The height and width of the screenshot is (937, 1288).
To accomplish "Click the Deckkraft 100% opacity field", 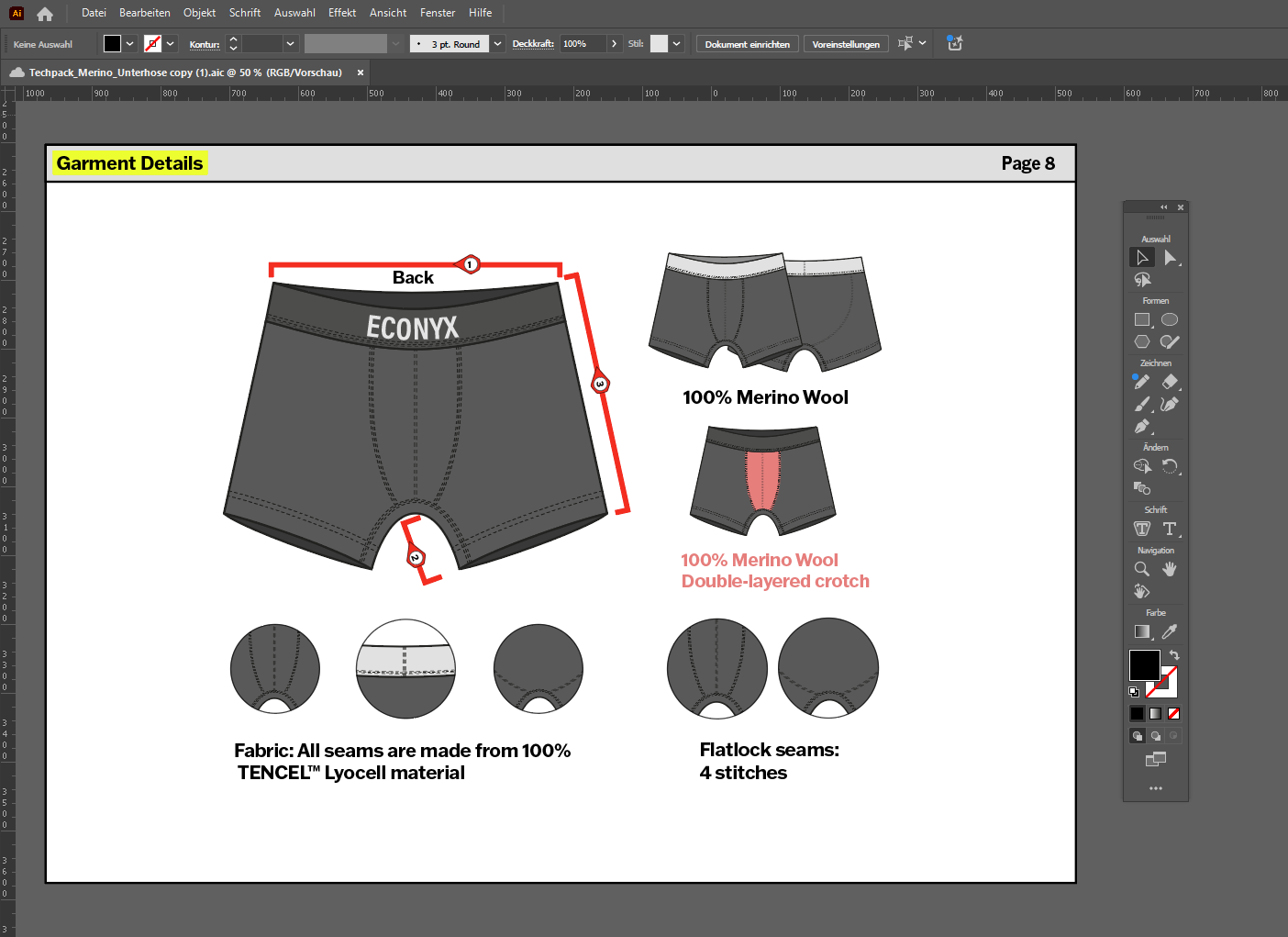I will pyautogui.click(x=583, y=44).
